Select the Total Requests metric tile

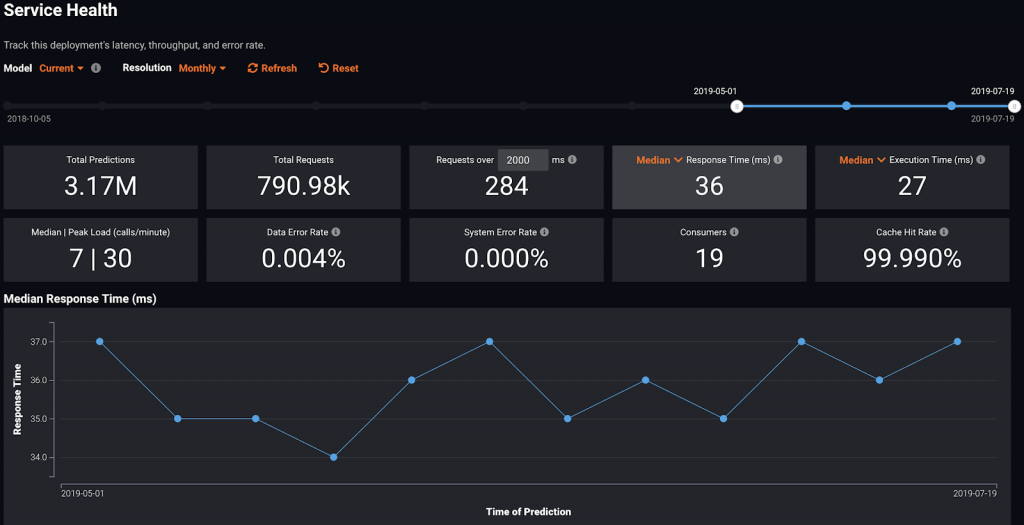click(303, 177)
